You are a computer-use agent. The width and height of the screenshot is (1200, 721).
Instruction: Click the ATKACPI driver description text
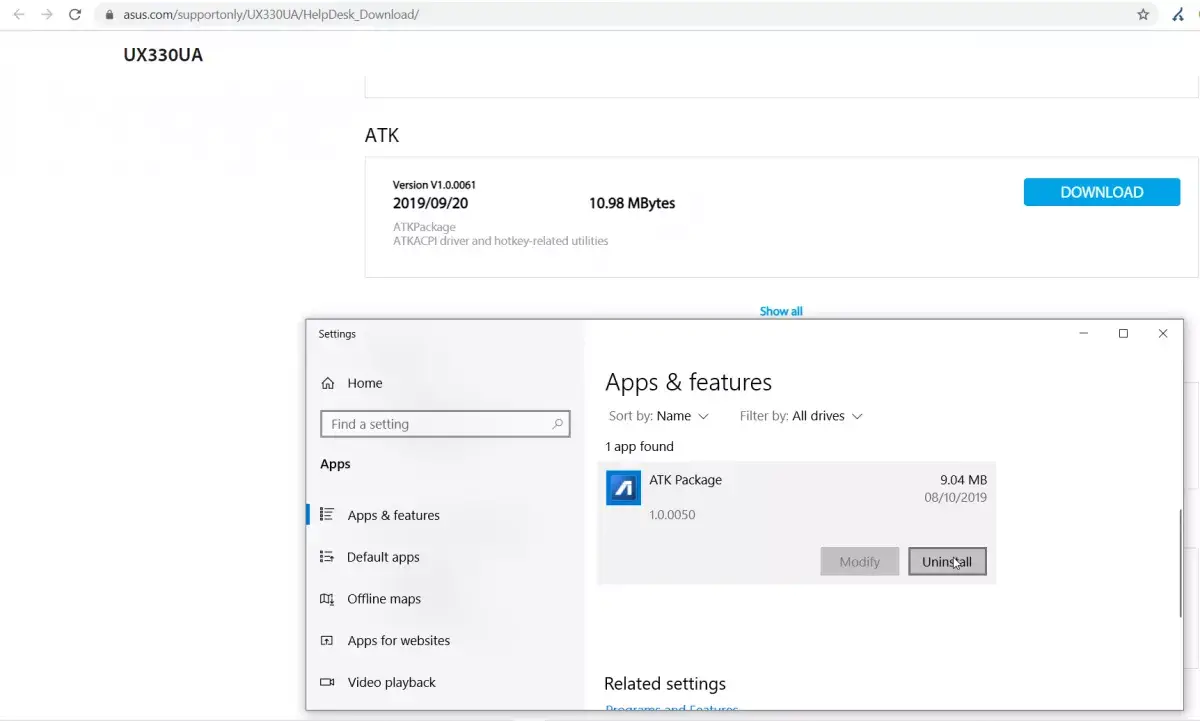(500, 241)
